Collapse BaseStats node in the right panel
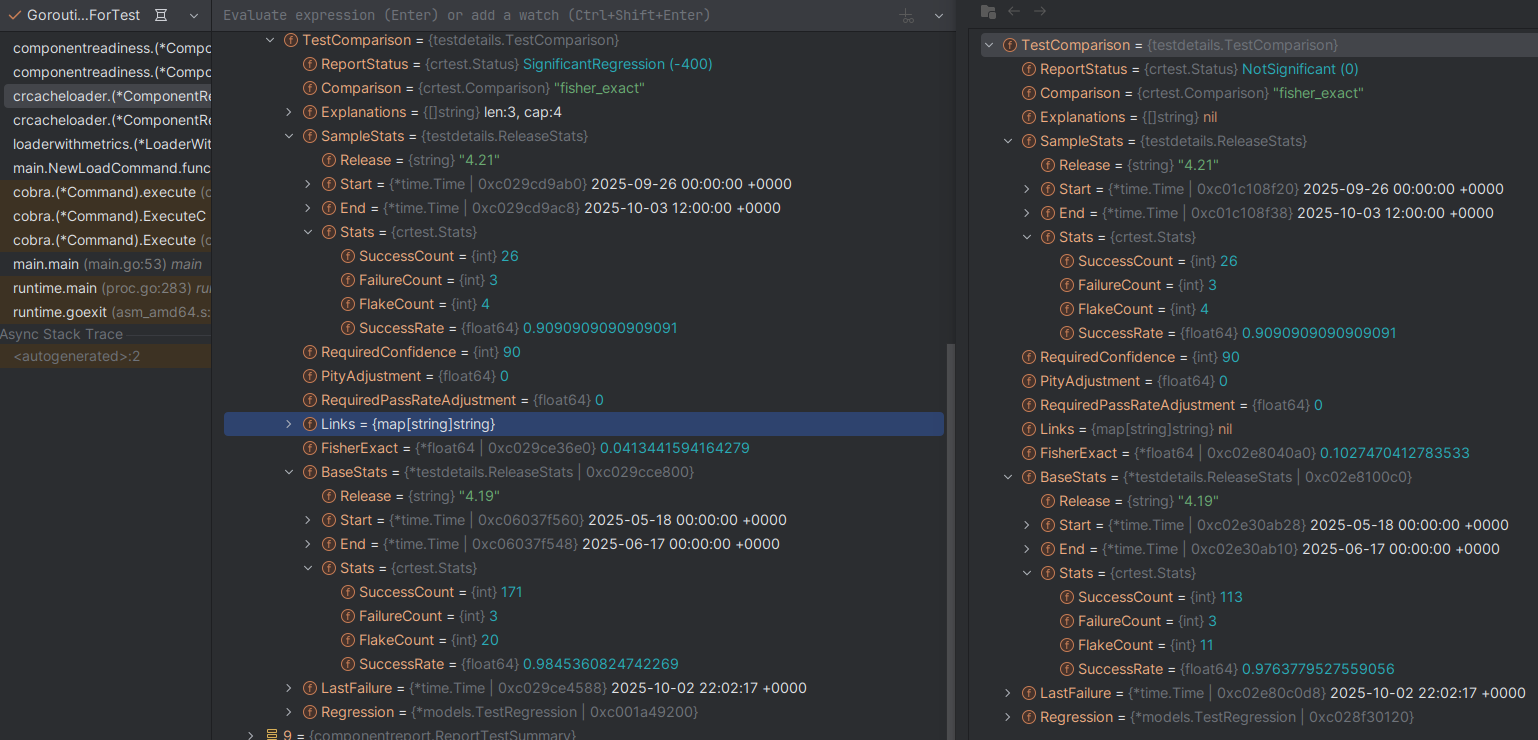Viewport: 1538px width, 740px height. click(1008, 477)
